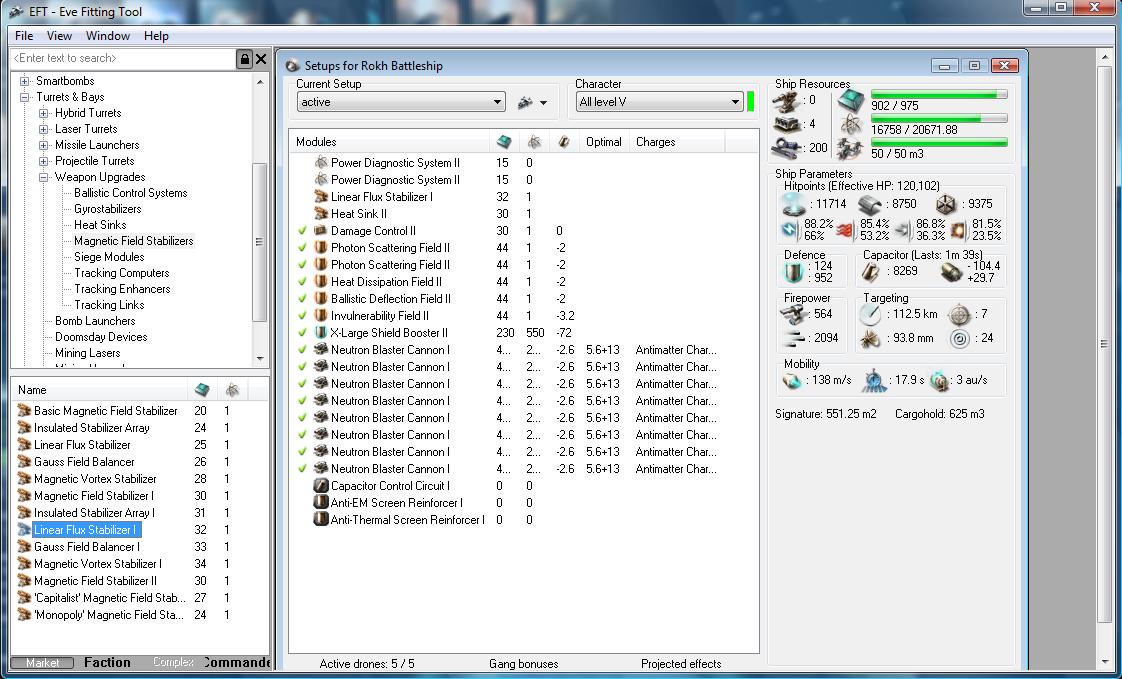Click the Defence shield tank icon

pos(794,272)
